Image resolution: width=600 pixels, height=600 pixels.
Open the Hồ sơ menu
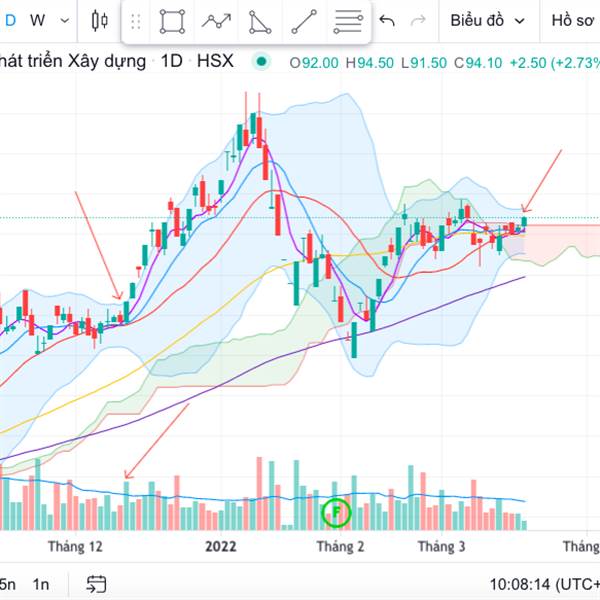(572, 20)
